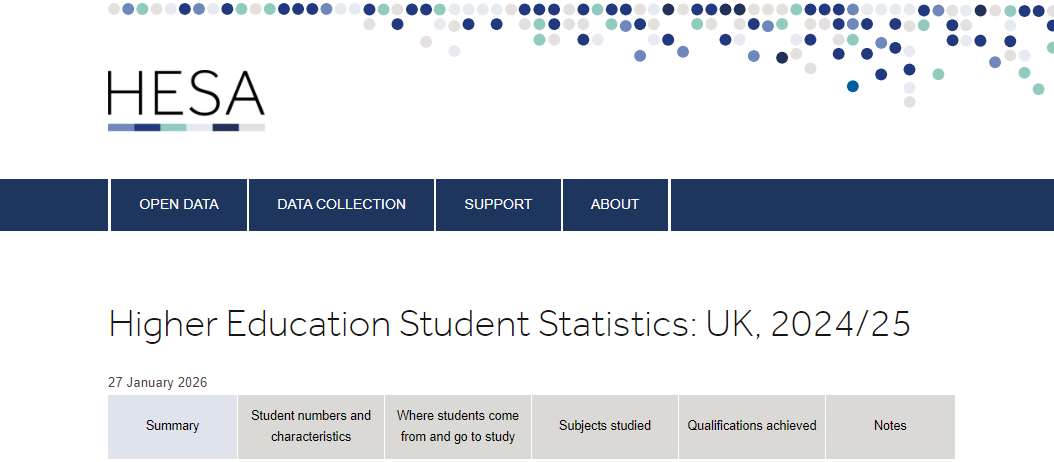This screenshot has height=462, width=1054.
Task: Click the words Higher Education in the title
Action: pyautogui.click(x=249, y=325)
